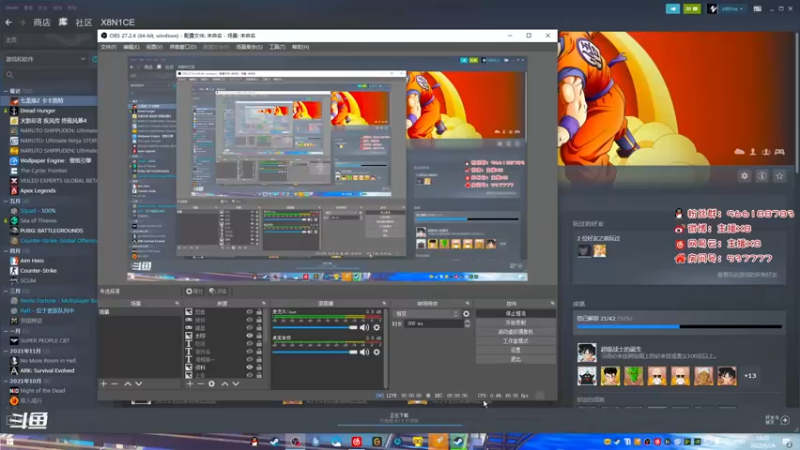800x450 pixels.
Task: Open OBS 文件(F) menu
Action: click(x=108, y=47)
